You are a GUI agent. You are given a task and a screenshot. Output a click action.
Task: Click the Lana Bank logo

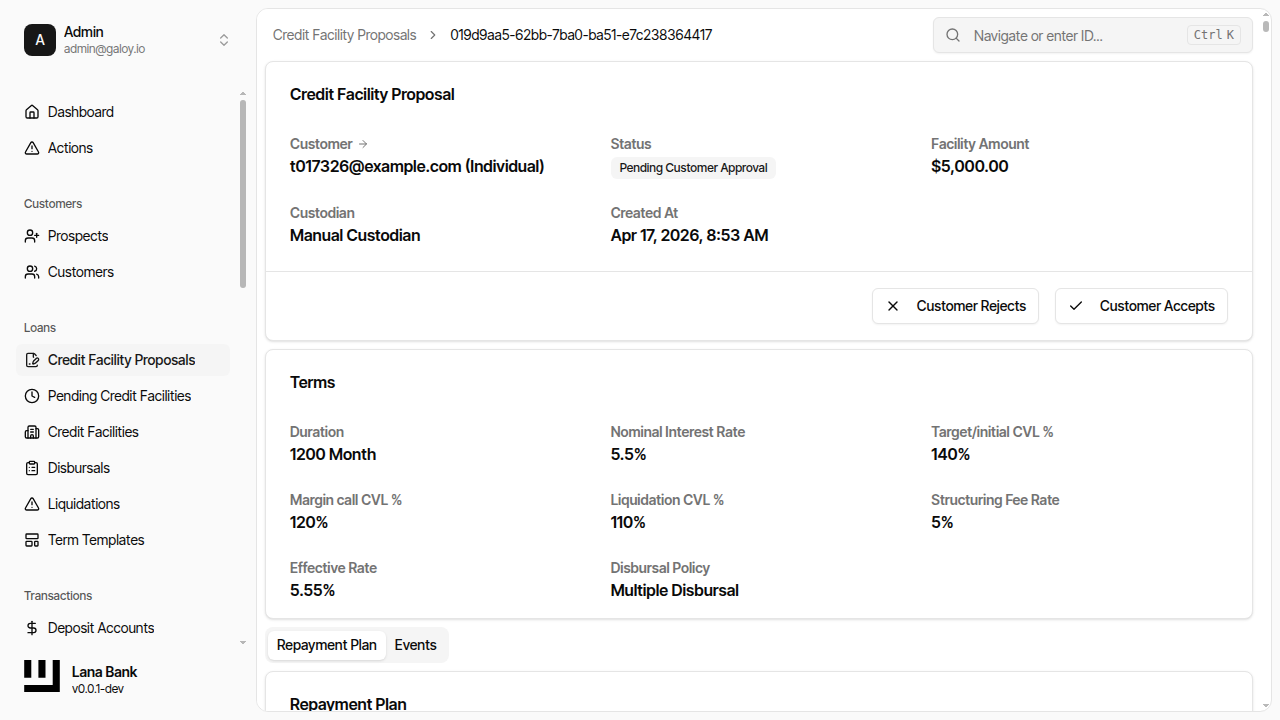pos(42,677)
